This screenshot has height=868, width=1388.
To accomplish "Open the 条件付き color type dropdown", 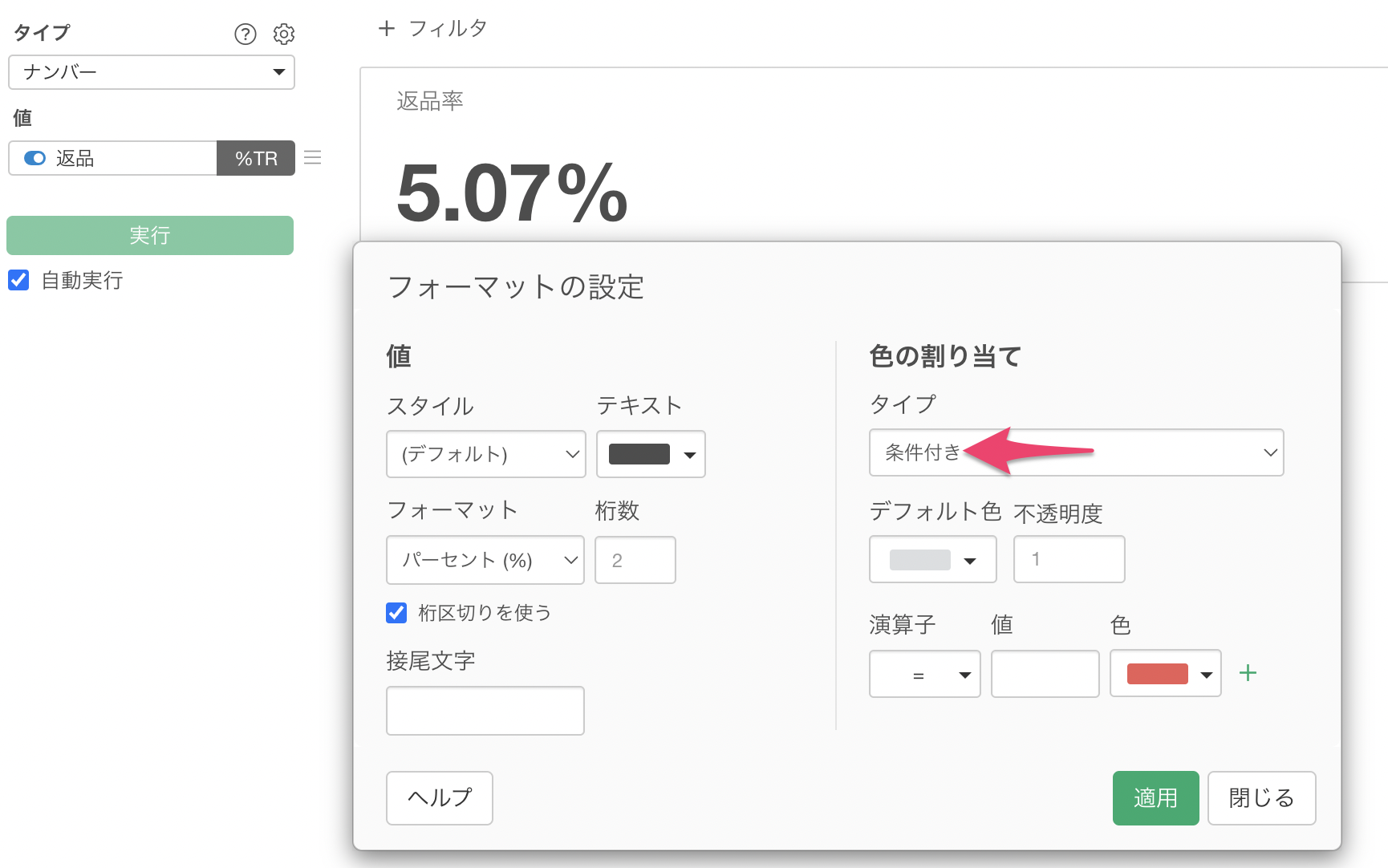I will [1075, 452].
